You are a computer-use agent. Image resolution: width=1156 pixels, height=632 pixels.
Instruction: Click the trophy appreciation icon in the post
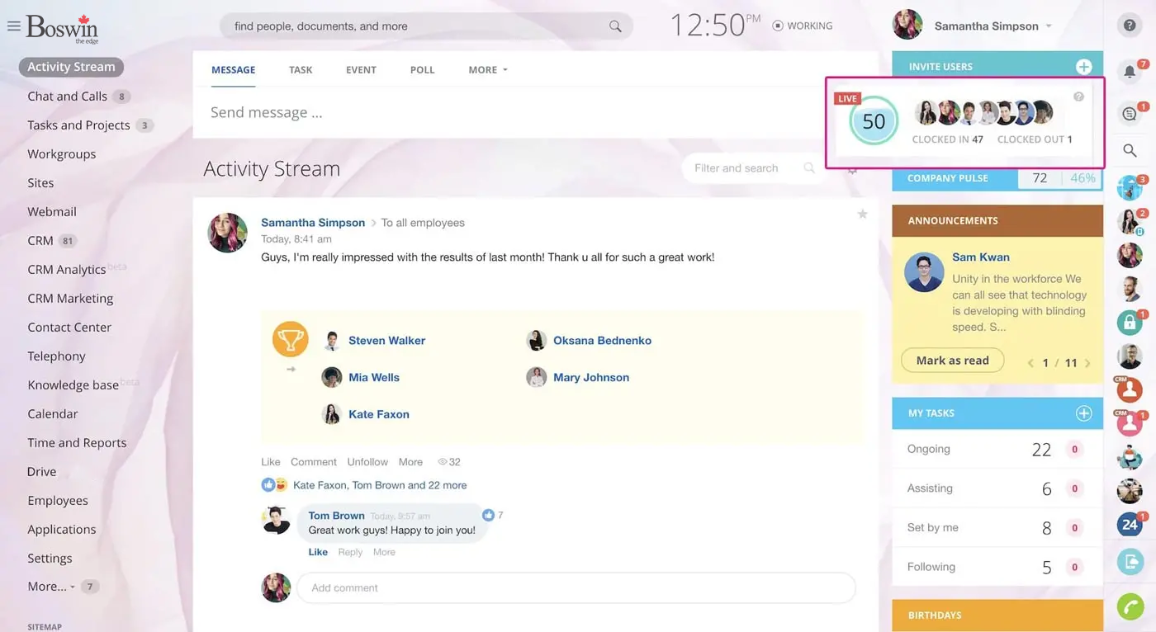coord(290,339)
